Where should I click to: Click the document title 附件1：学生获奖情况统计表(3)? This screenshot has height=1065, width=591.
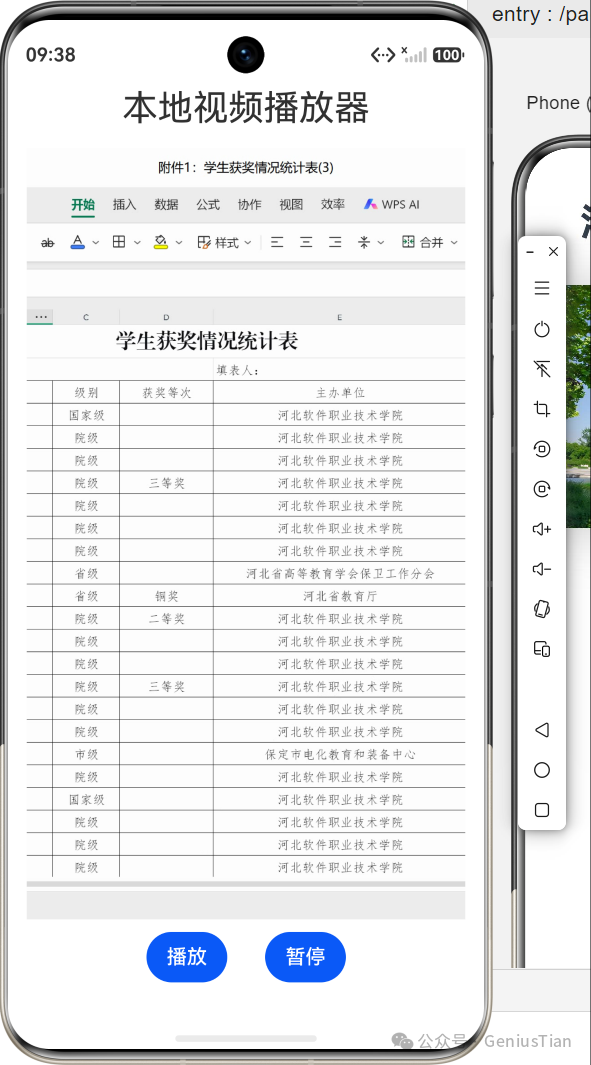[246, 168]
